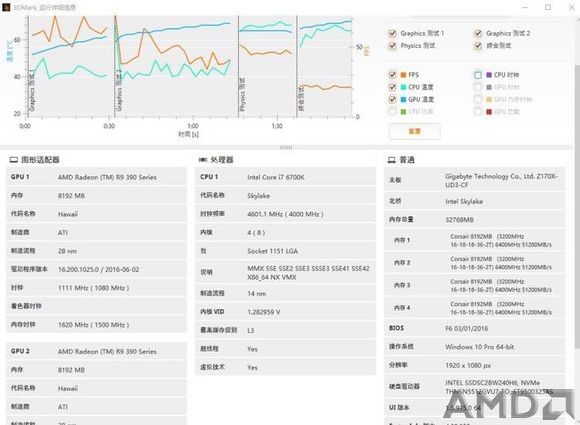Click the 3DMark app icon in title bar
The height and width of the screenshot is (425, 580).
pos(6,7)
